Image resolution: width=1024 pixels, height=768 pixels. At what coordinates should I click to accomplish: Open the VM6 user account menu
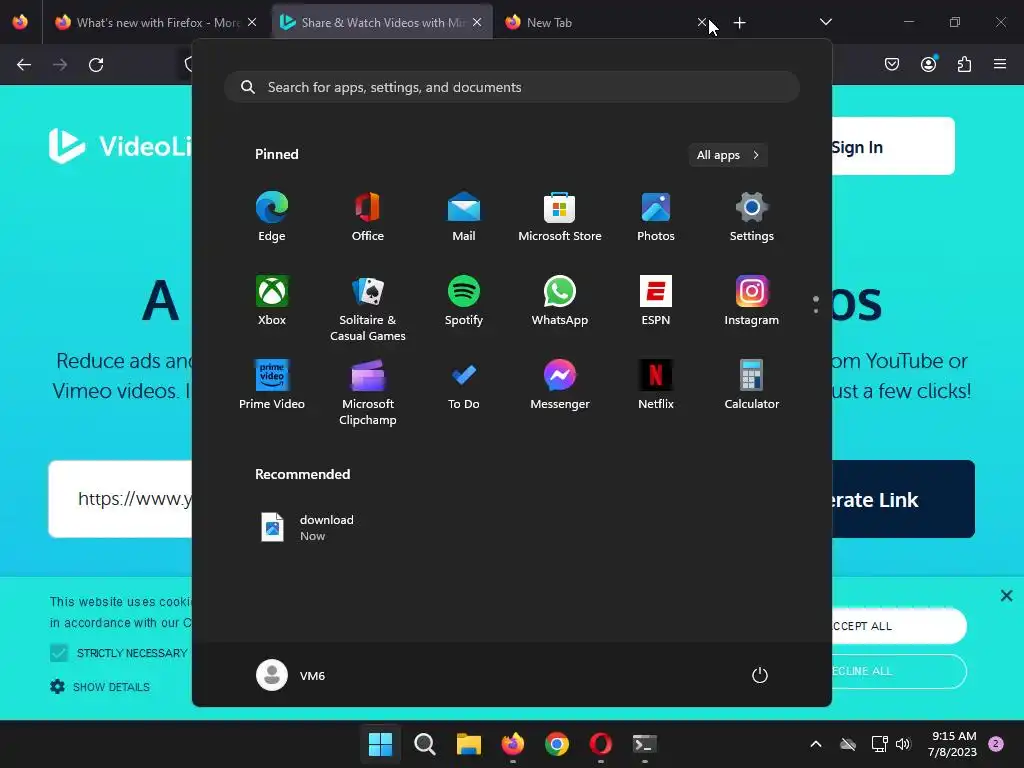[x=291, y=675]
